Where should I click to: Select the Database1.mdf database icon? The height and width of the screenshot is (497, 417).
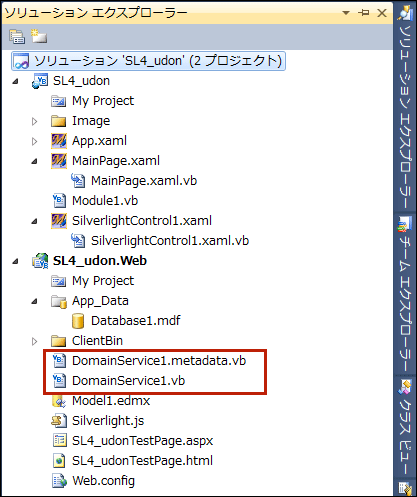tap(78, 321)
